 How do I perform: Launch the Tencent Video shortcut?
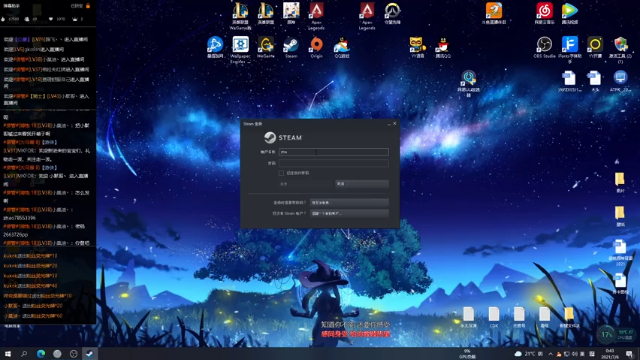569,13
